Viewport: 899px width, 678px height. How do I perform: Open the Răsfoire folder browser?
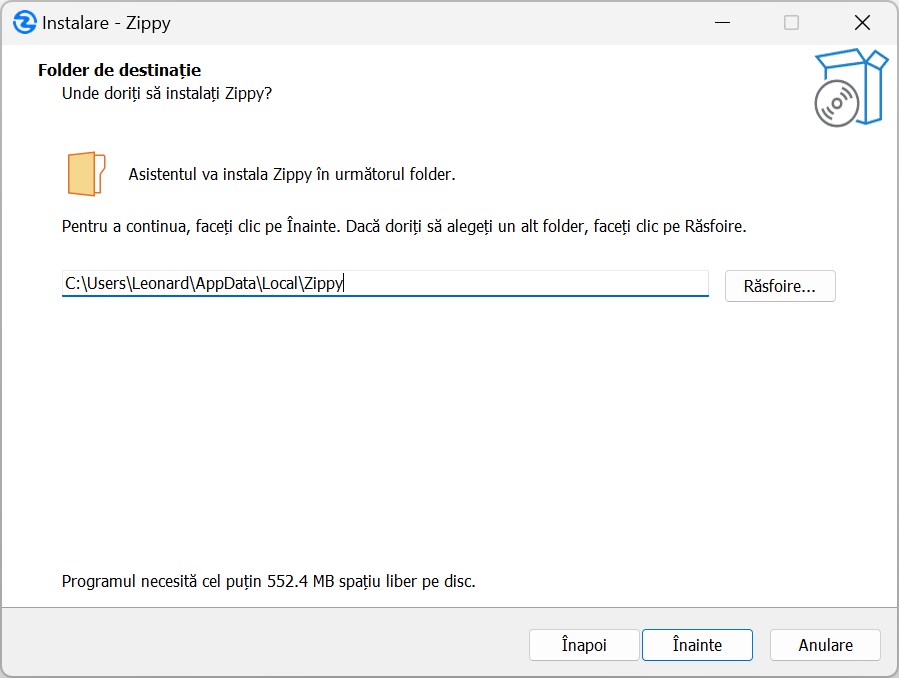click(779, 286)
